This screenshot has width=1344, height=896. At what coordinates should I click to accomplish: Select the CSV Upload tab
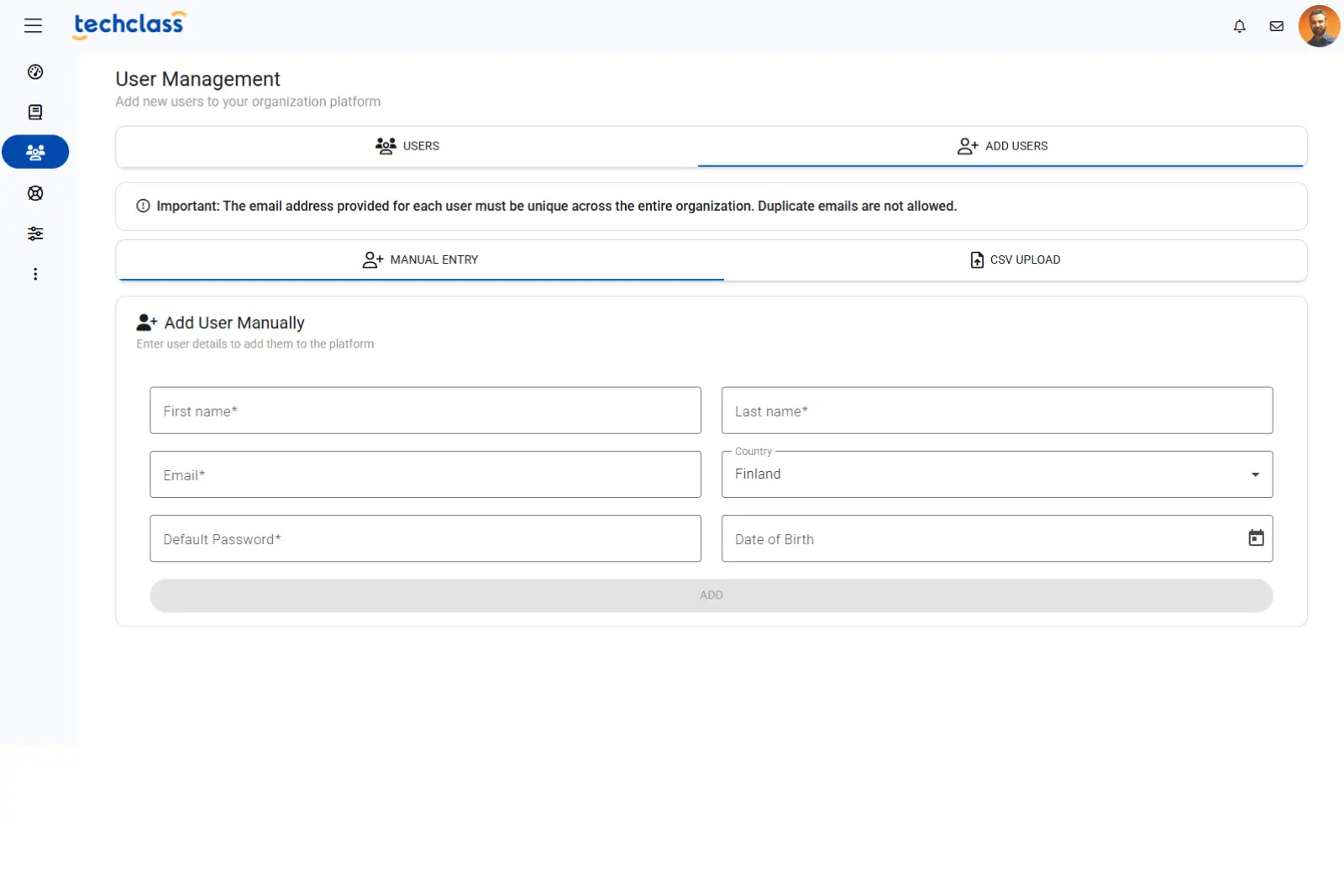1015,259
